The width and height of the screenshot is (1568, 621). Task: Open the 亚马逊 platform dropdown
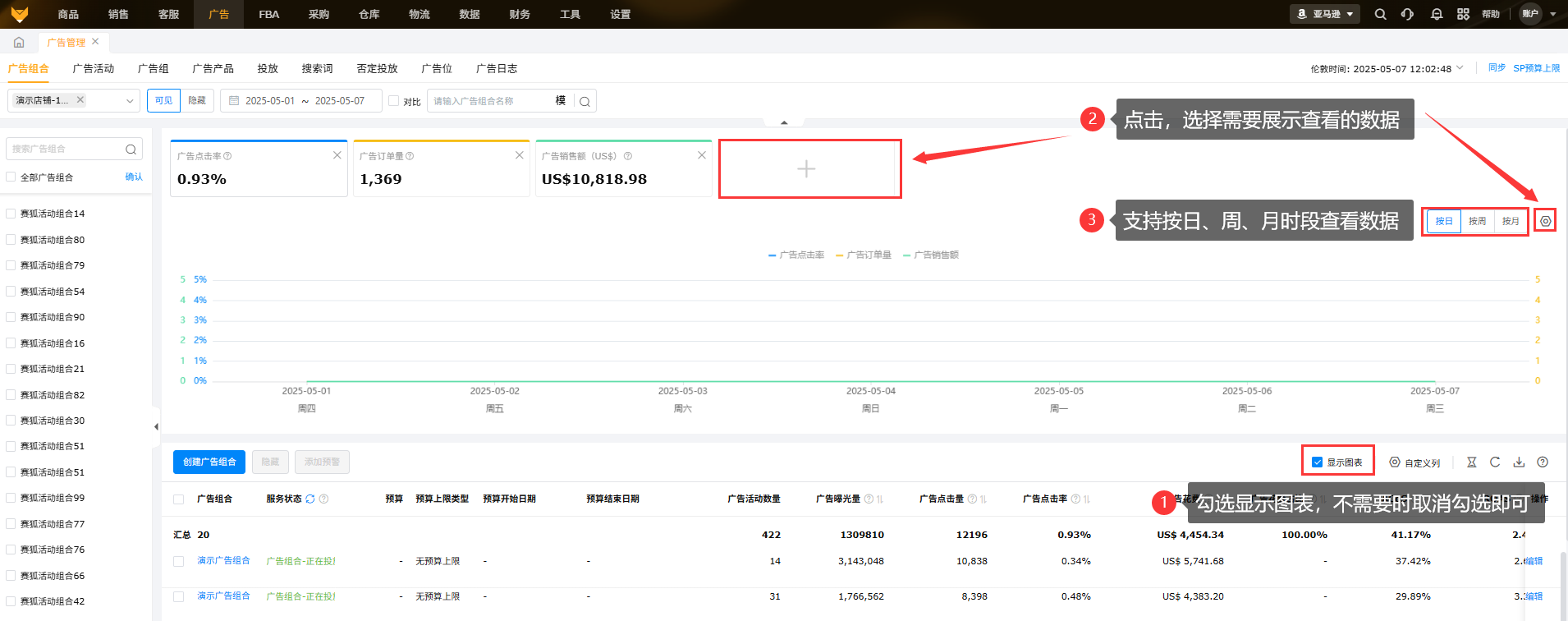point(1325,14)
